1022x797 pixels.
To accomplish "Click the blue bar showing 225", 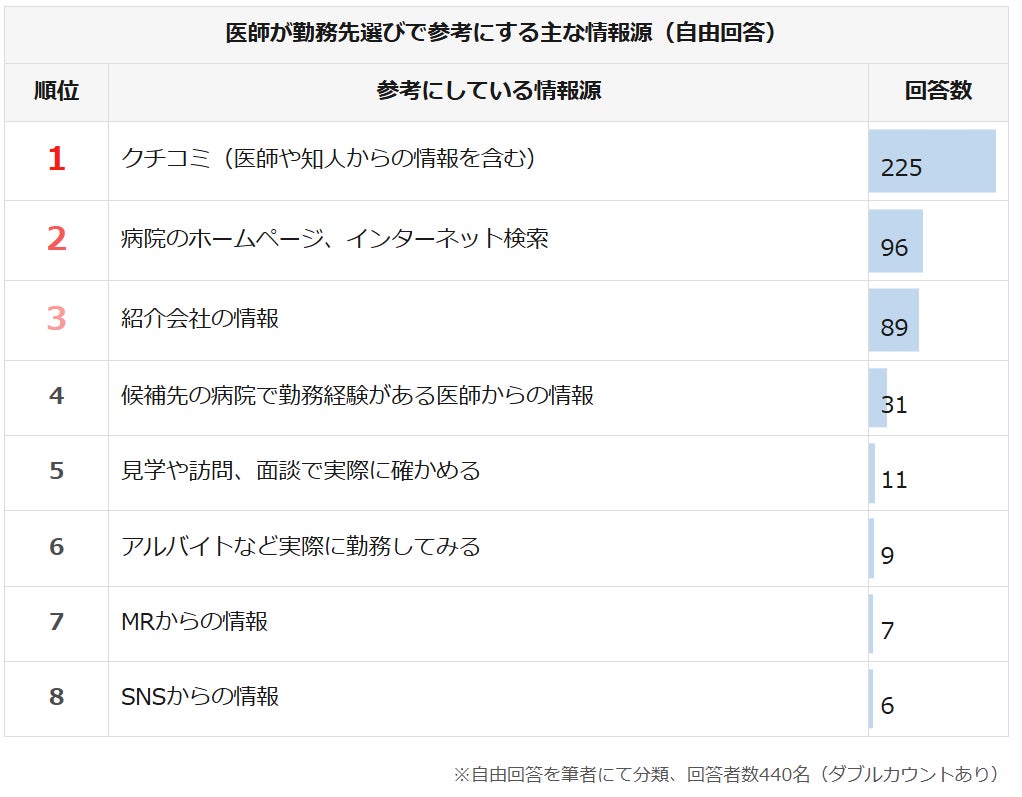I will [932, 161].
